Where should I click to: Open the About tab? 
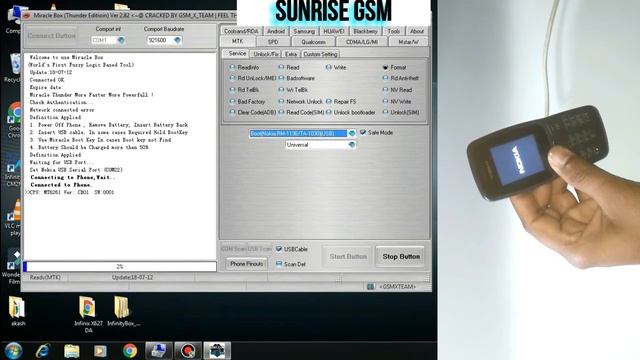tap(417, 31)
